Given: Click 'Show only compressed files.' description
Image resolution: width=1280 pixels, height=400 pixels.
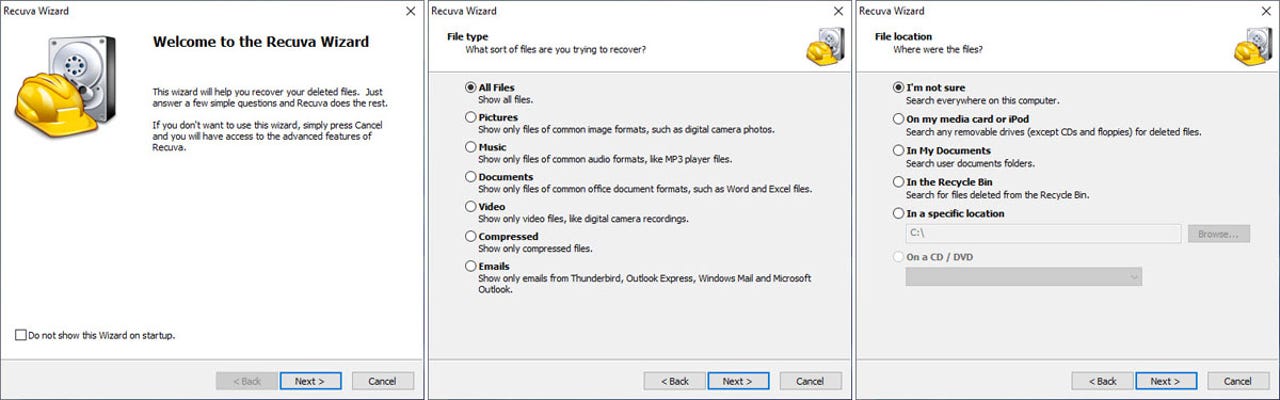Looking at the screenshot, I should coord(535,249).
